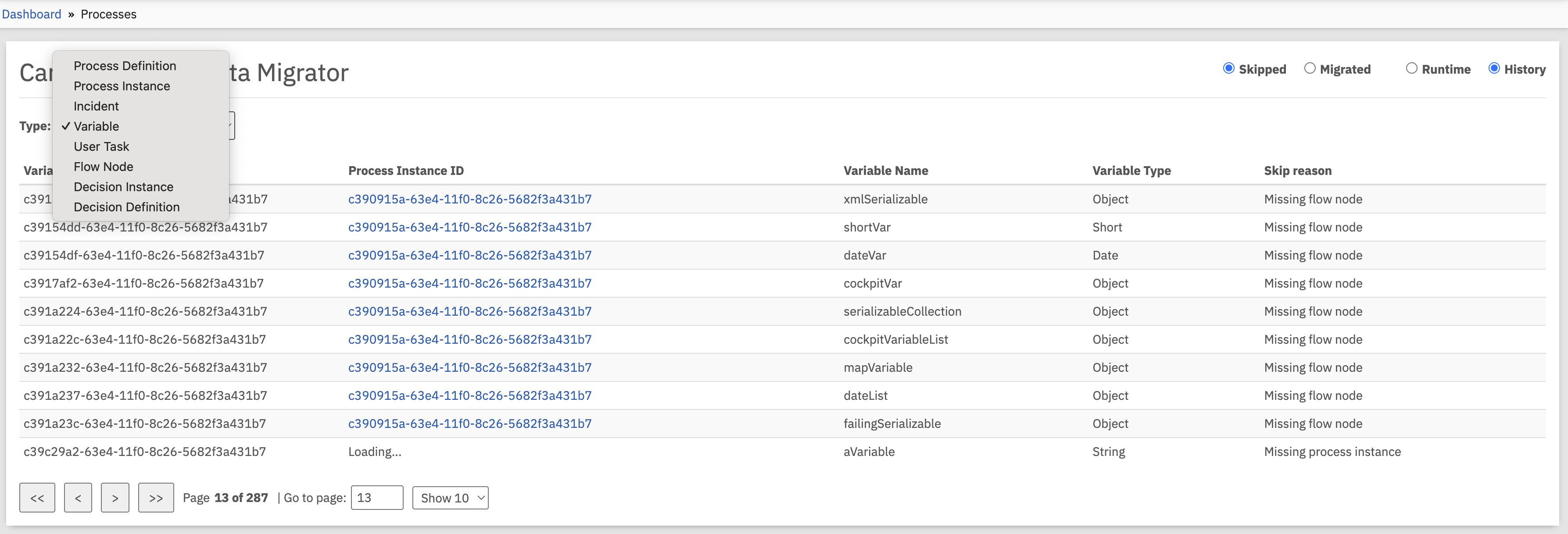Image resolution: width=1568 pixels, height=534 pixels.
Task: Select Decision Definition option
Action: pos(127,207)
